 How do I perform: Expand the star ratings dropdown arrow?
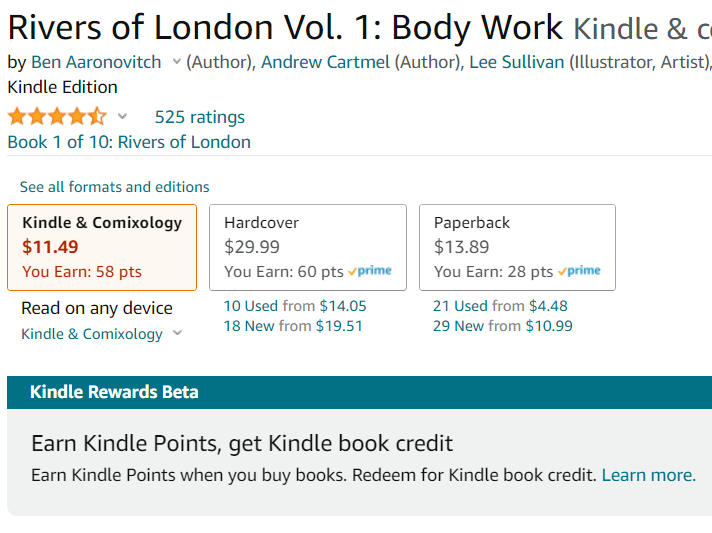click(123, 116)
